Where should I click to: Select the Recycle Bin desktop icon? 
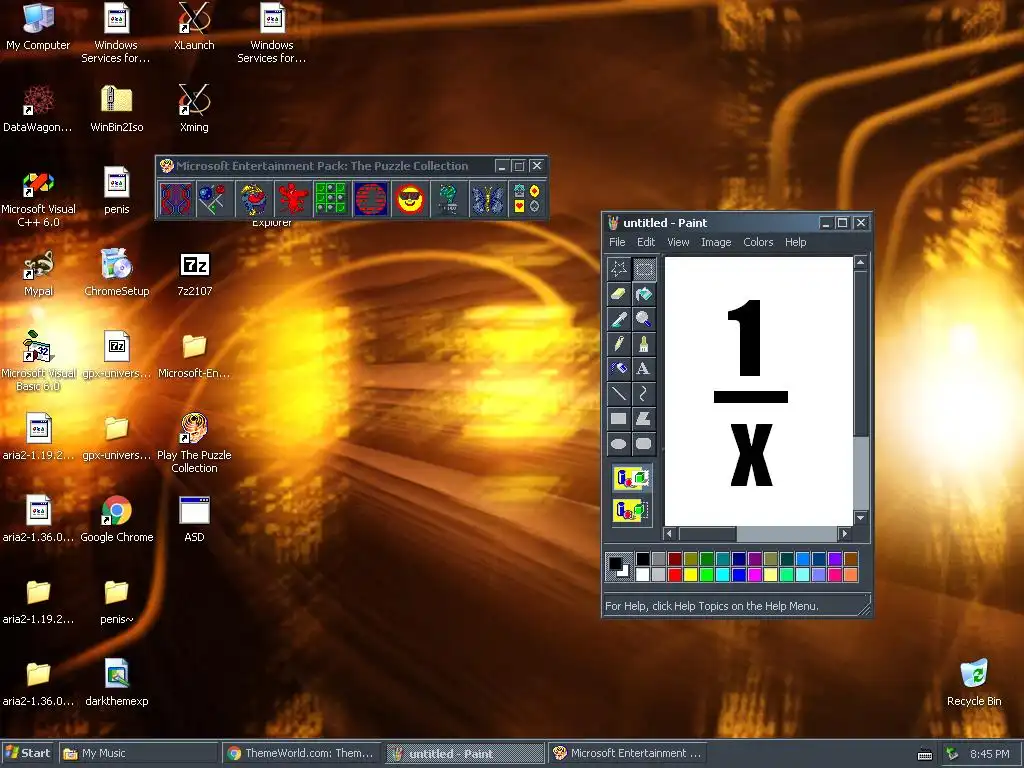click(974, 682)
